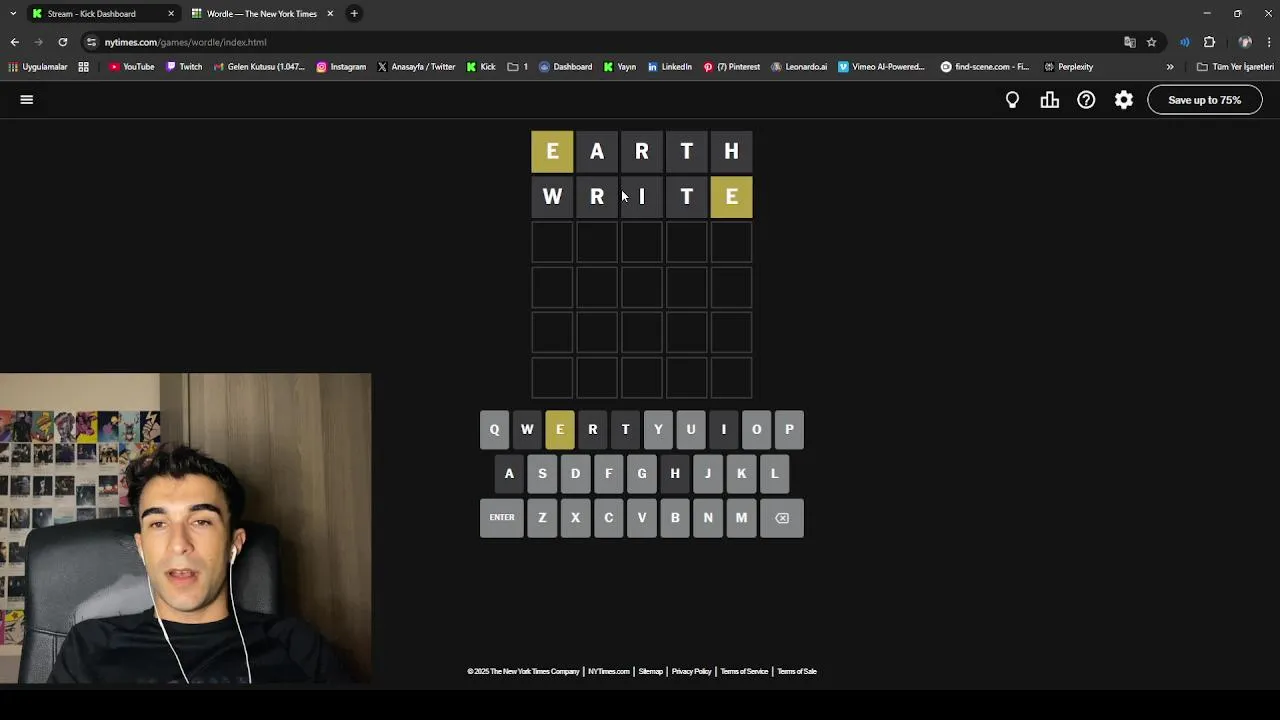1280x720 pixels.
Task: Open the tab search dropdown arrow
Action: coord(12,14)
